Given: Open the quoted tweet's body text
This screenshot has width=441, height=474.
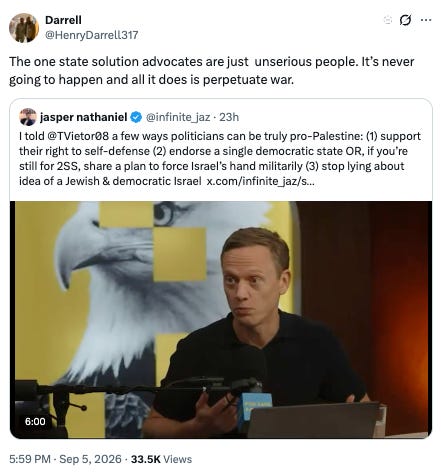Looking at the screenshot, I should 220,159.
